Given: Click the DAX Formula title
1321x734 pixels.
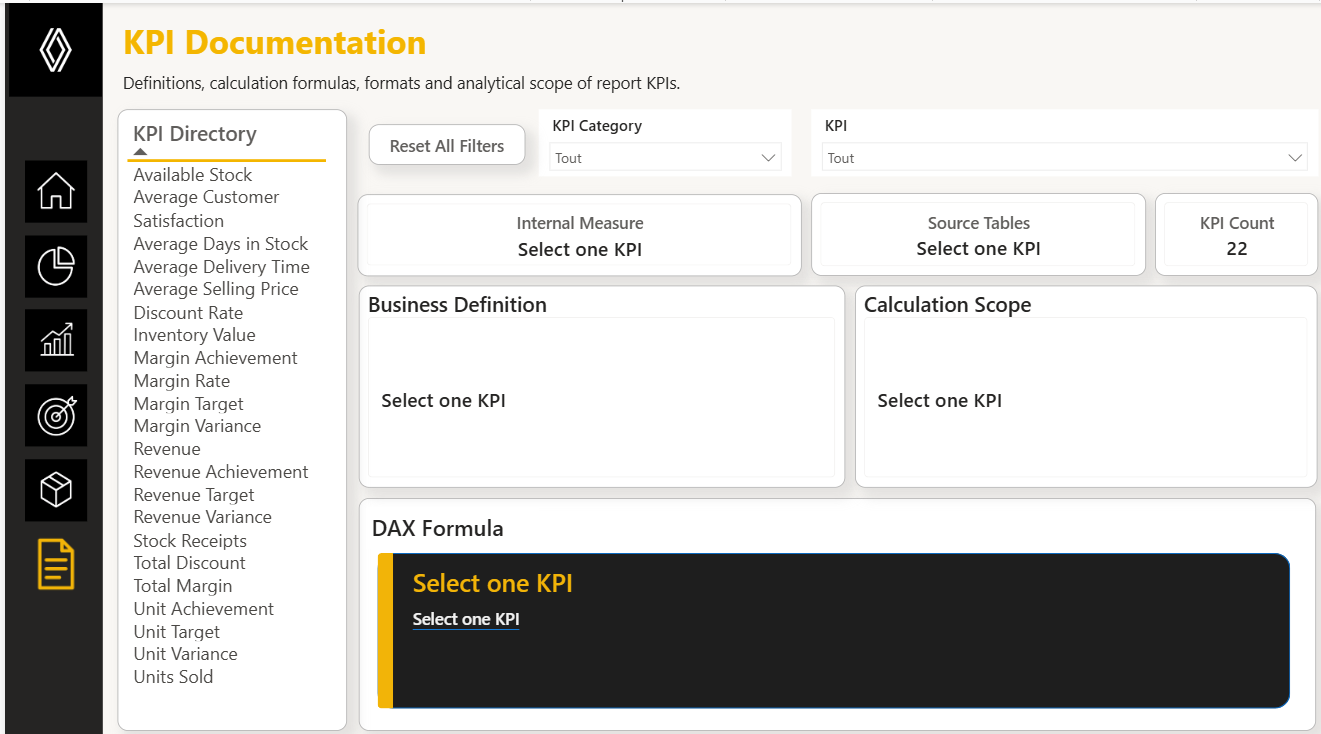Looking at the screenshot, I should tap(438, 528).
